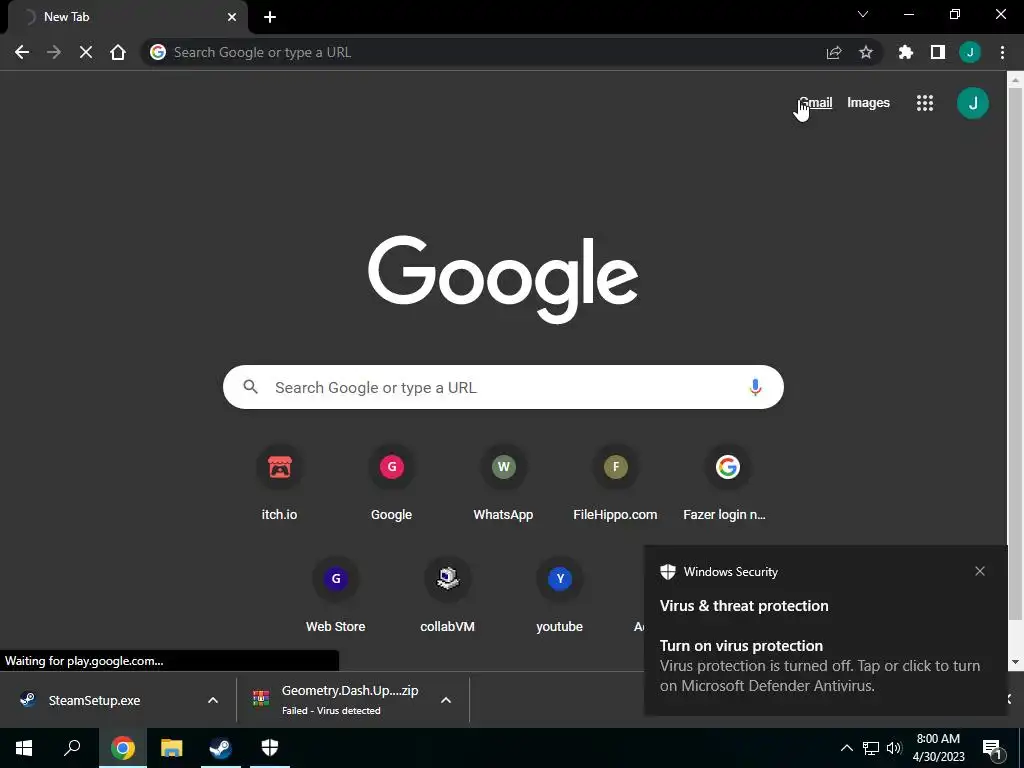Click the Google search box on page

pyautogui.click(x=503, y=387)
